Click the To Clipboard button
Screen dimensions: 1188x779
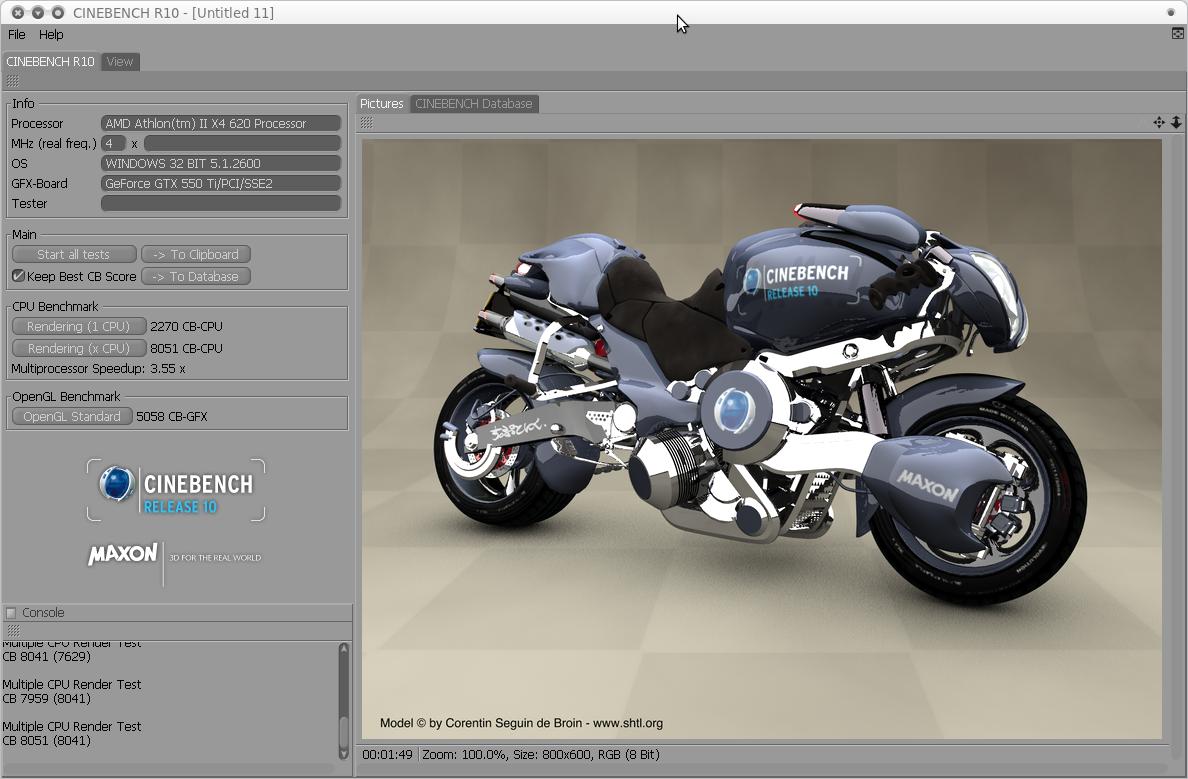[x=195, y=255]
